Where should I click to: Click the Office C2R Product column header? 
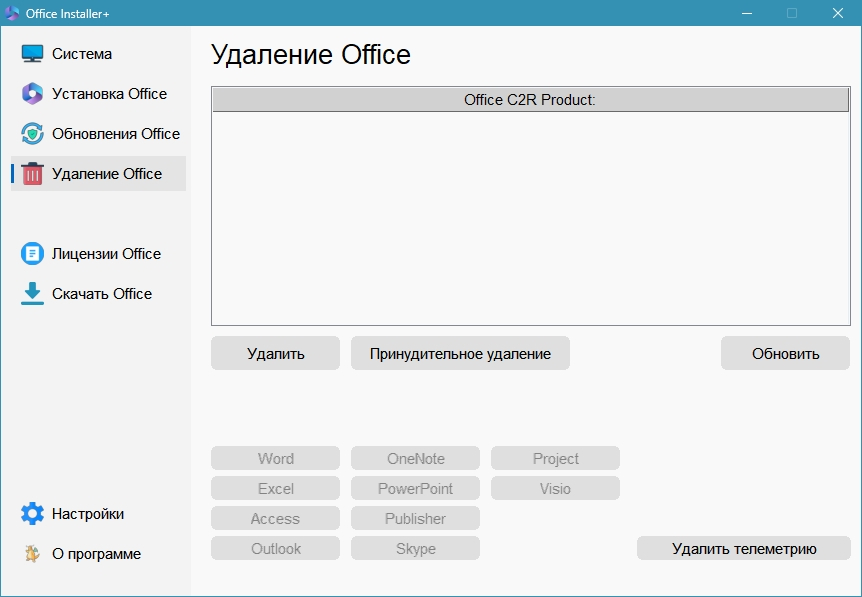tap(530, 100)
